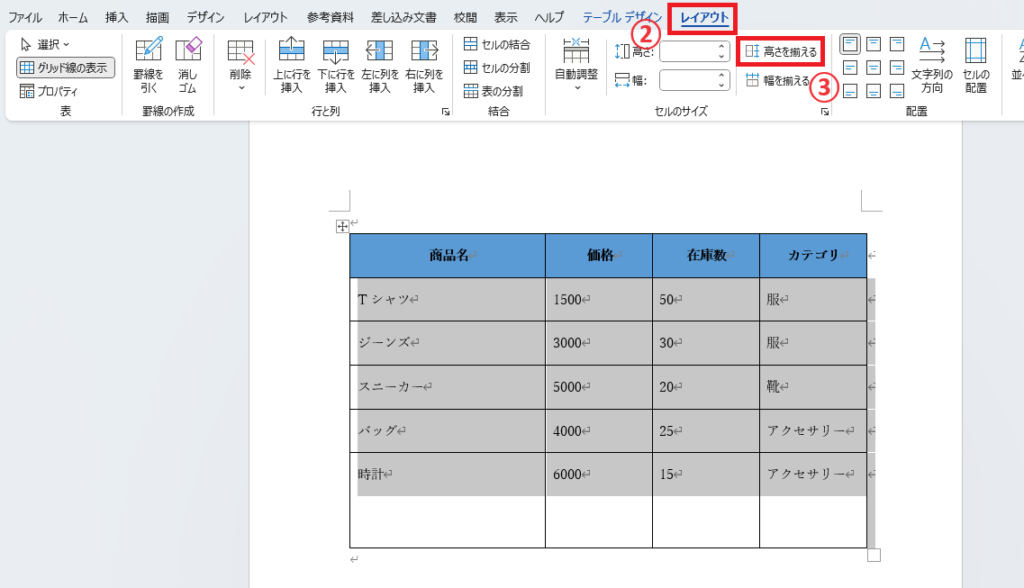Increase row height with up spinner
Viewport: 1024px width, 588px height.
(x=721, y=47)
